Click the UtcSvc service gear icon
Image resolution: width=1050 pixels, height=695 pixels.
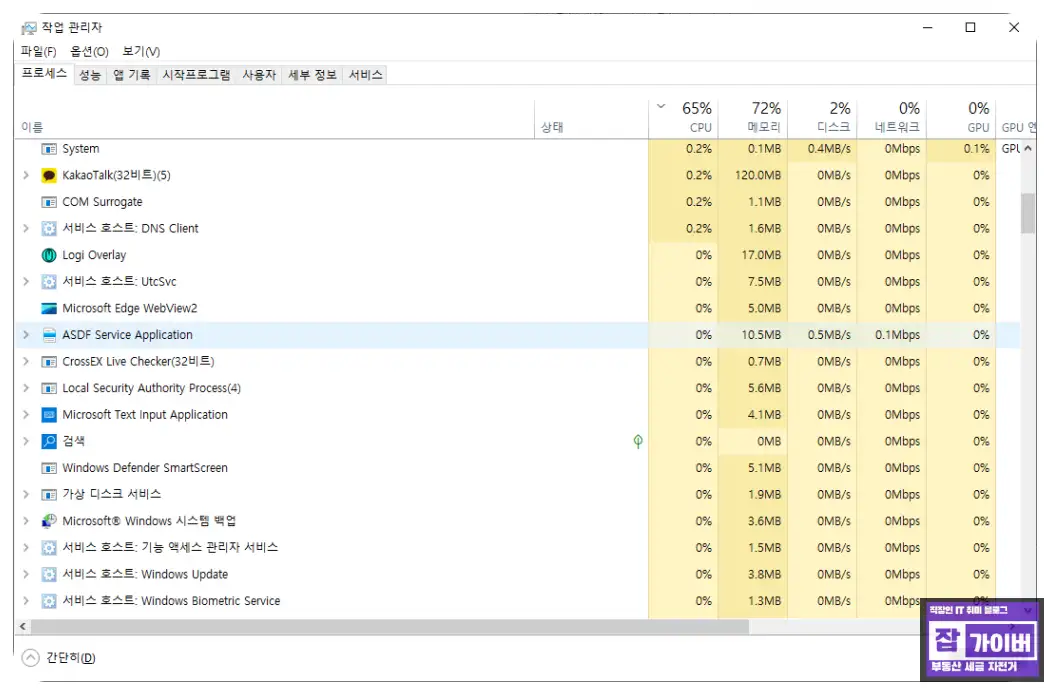point(49,282)
